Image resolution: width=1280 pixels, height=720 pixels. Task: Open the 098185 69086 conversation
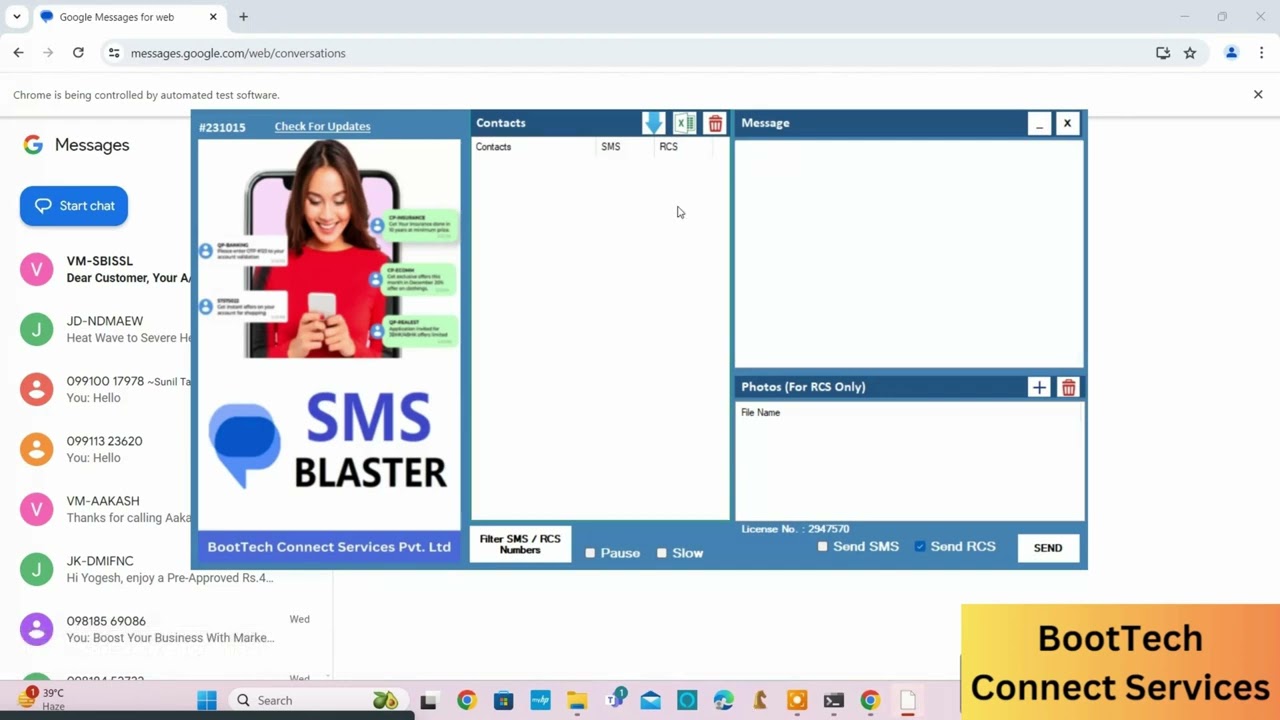point(165,629)
